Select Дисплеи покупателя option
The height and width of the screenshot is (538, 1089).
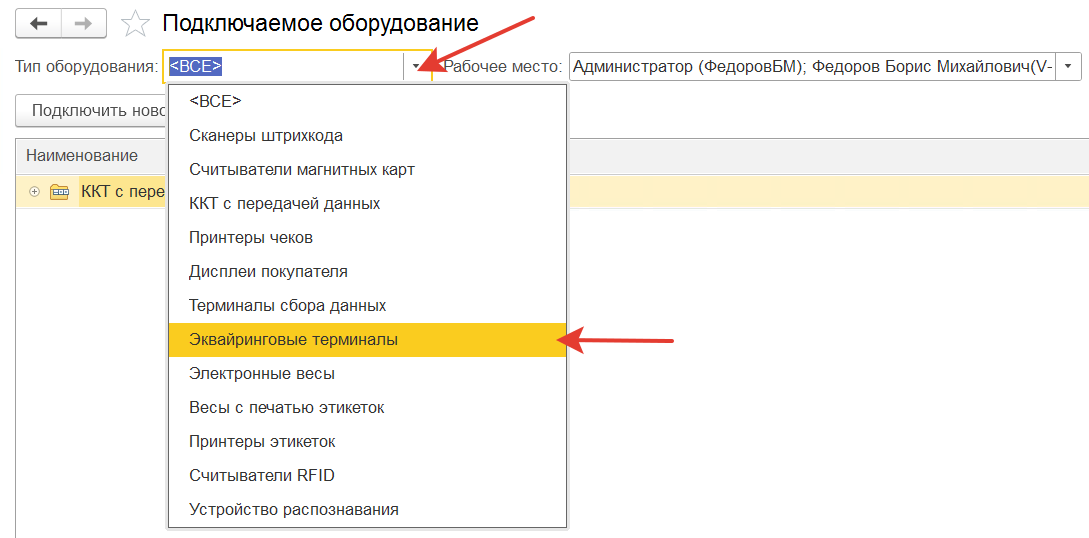click(x=367, y=272)
